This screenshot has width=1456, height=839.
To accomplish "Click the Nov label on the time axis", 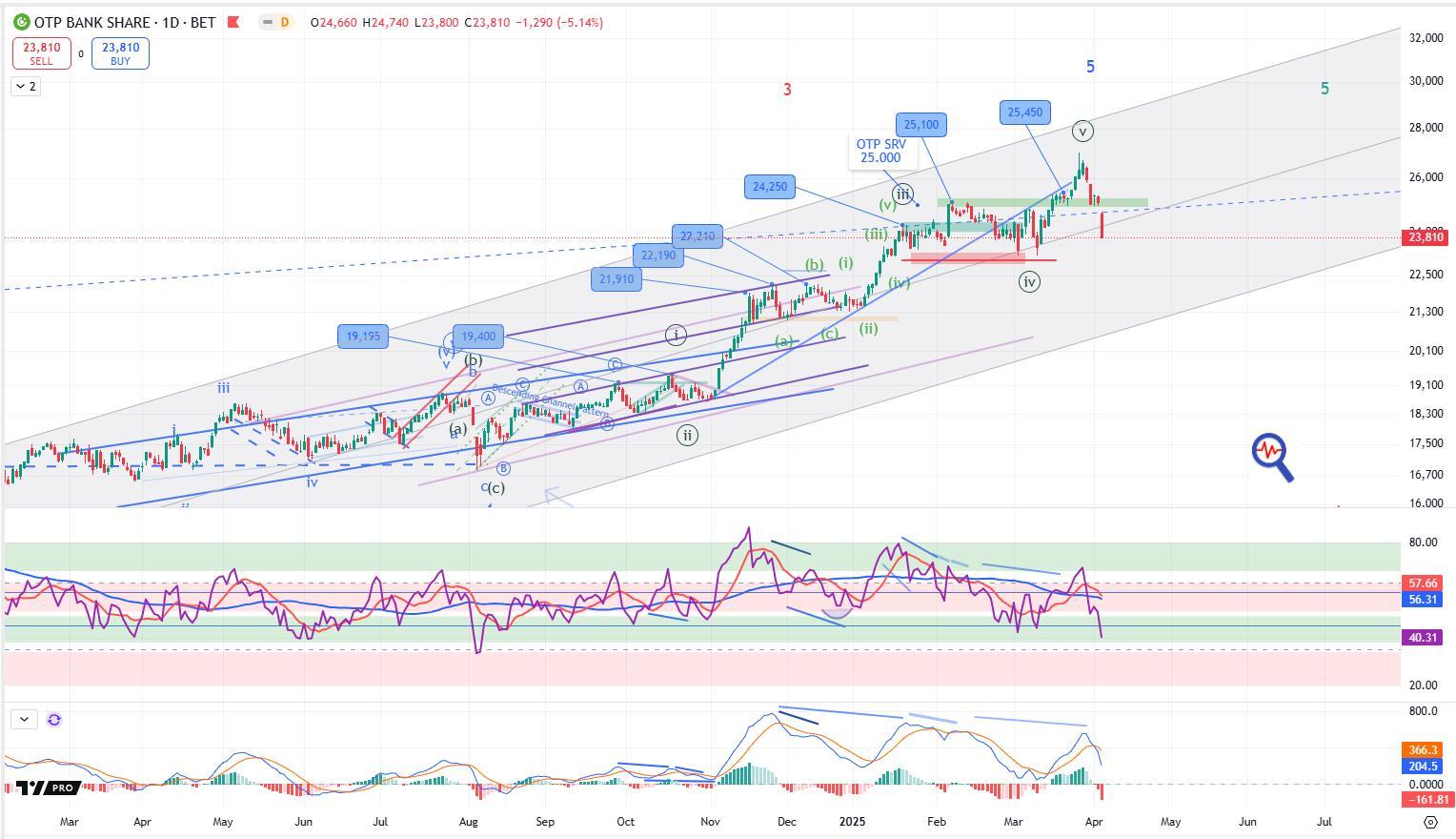I will [x=710, y=821].
